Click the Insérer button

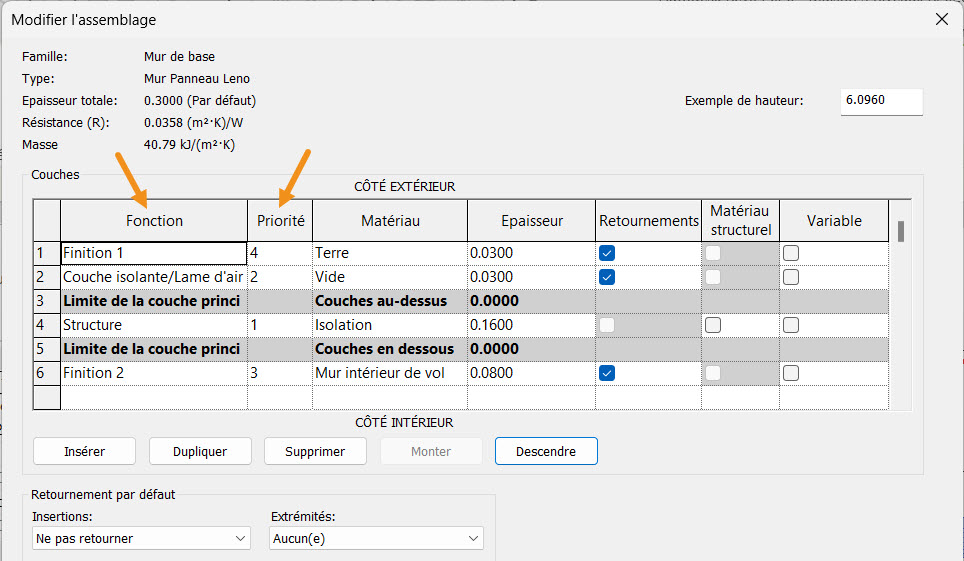[x=84, y=451]
